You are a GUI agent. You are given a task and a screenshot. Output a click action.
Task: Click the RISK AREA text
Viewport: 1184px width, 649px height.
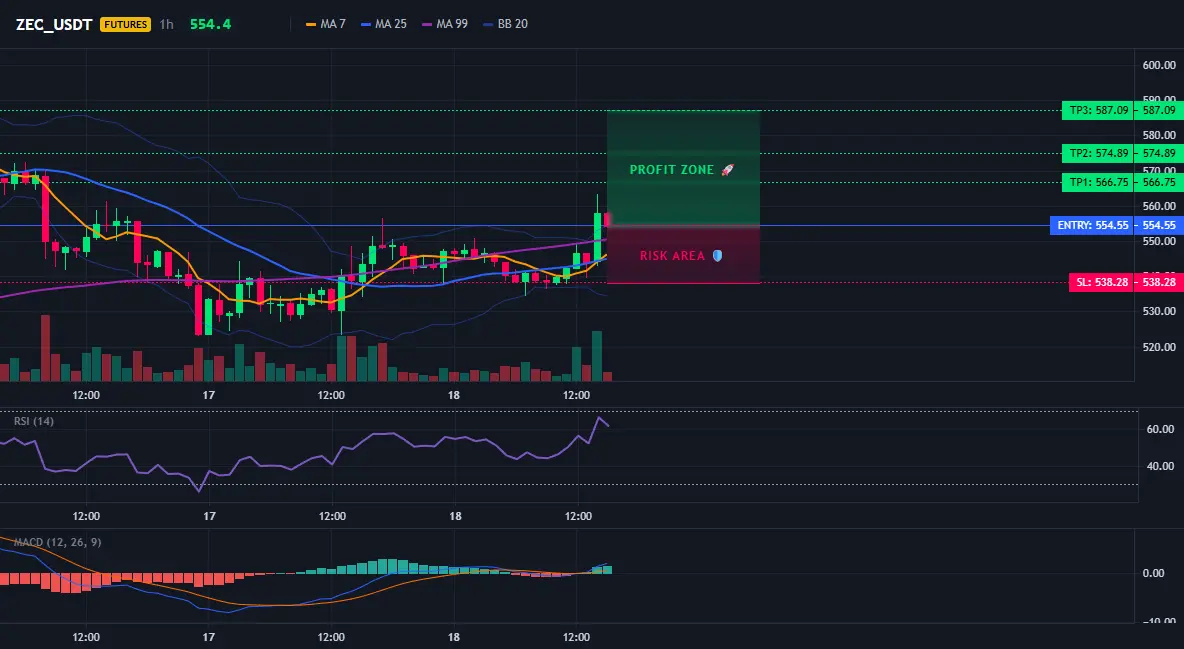[x=672, y=256]
